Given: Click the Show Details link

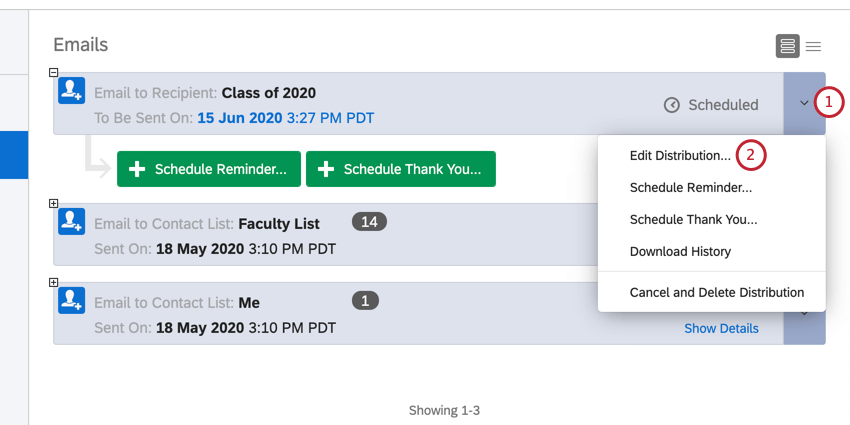Looking at the screenshot, I should click(x=721, y=328).
